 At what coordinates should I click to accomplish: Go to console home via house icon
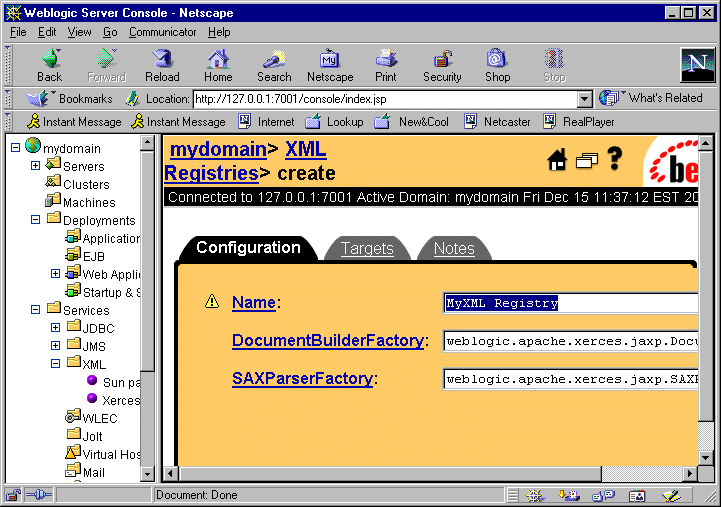(557, 160)
